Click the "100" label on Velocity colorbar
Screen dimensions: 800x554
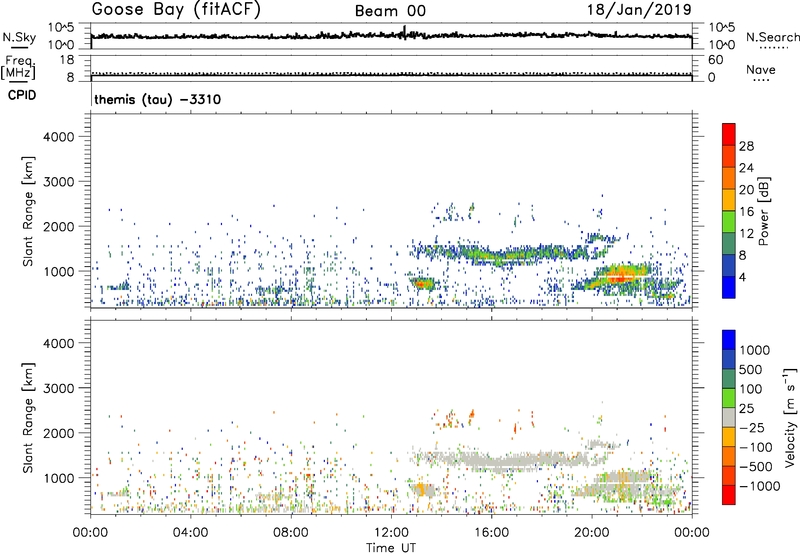coord(751,389)
